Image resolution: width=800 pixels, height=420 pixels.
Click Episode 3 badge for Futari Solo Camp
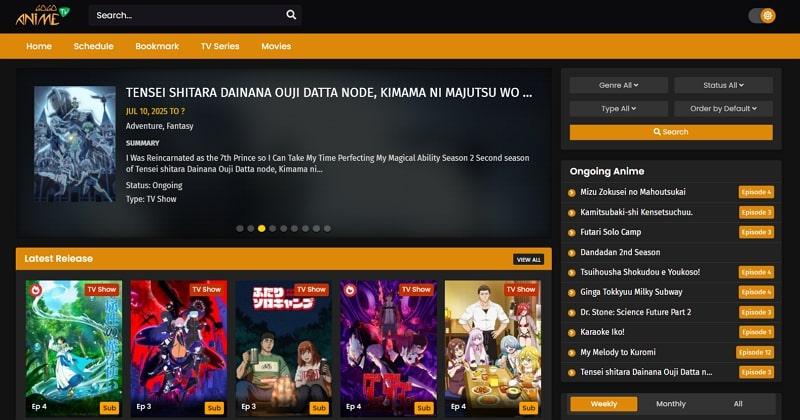pyautogui.click(x=756, y=232)
